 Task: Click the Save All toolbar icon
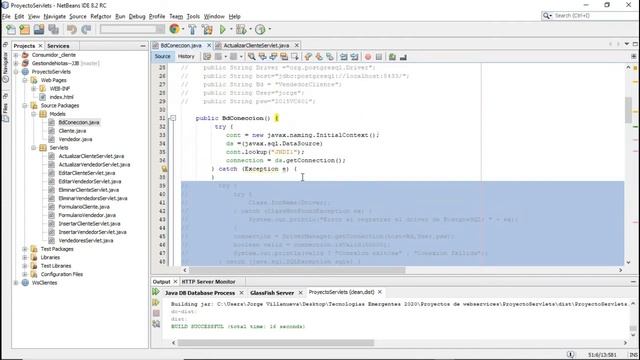pos(53,29)
